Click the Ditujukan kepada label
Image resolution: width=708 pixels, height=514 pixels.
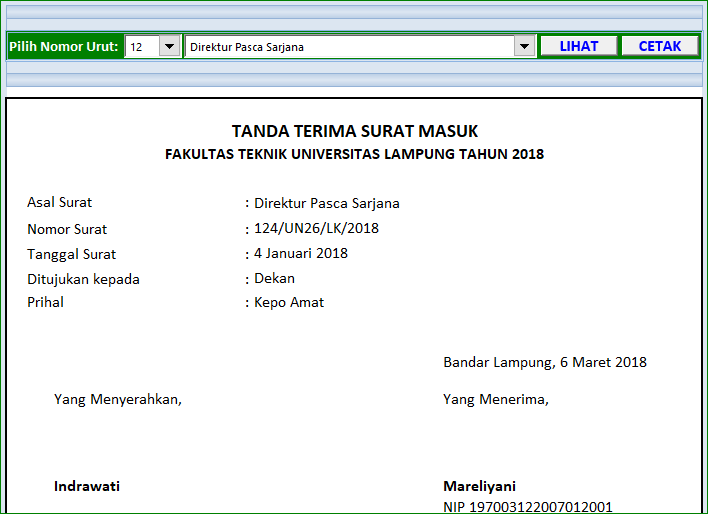point(83,279)
